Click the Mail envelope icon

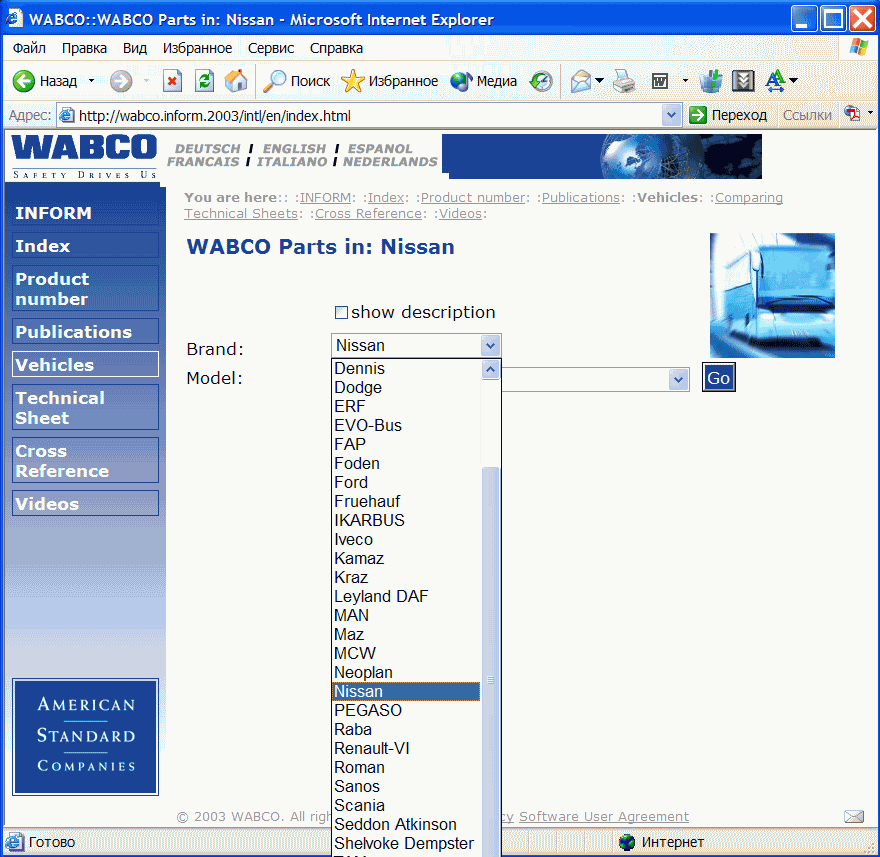(x=581, y=81)
